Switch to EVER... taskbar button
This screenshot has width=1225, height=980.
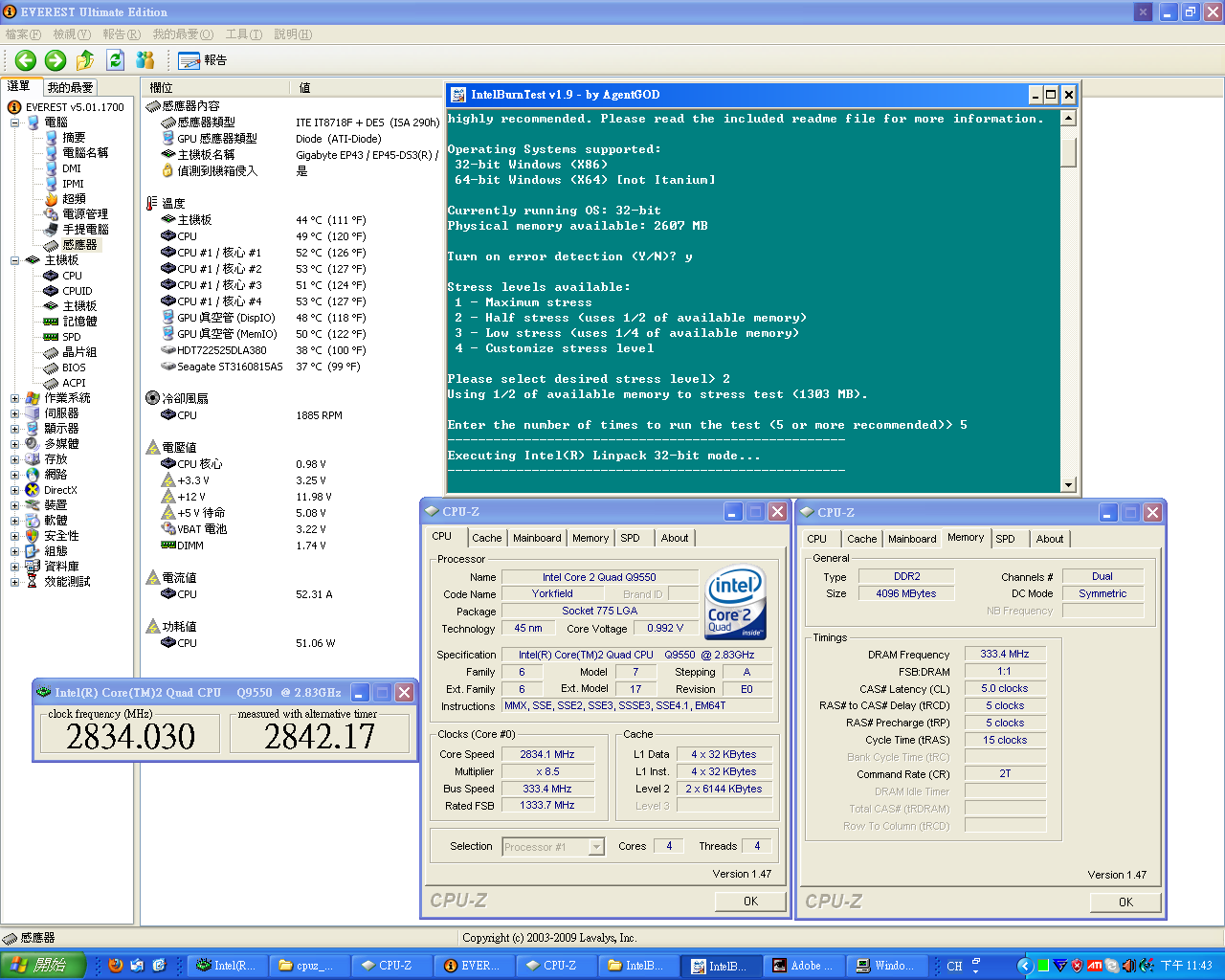[473, 966]
